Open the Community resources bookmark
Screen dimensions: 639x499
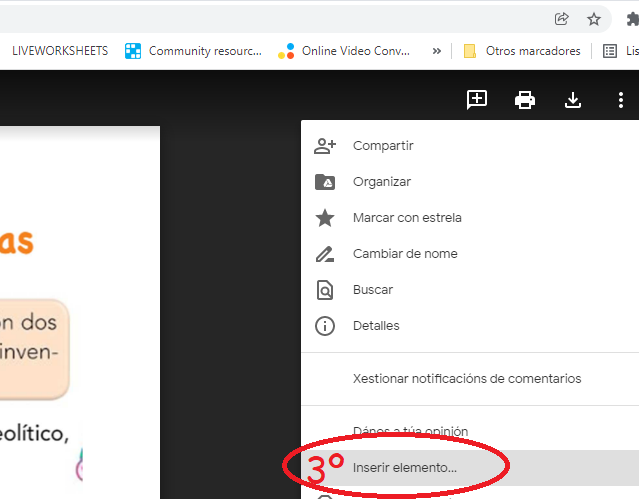pyautogui.click(x=194, y=51)
